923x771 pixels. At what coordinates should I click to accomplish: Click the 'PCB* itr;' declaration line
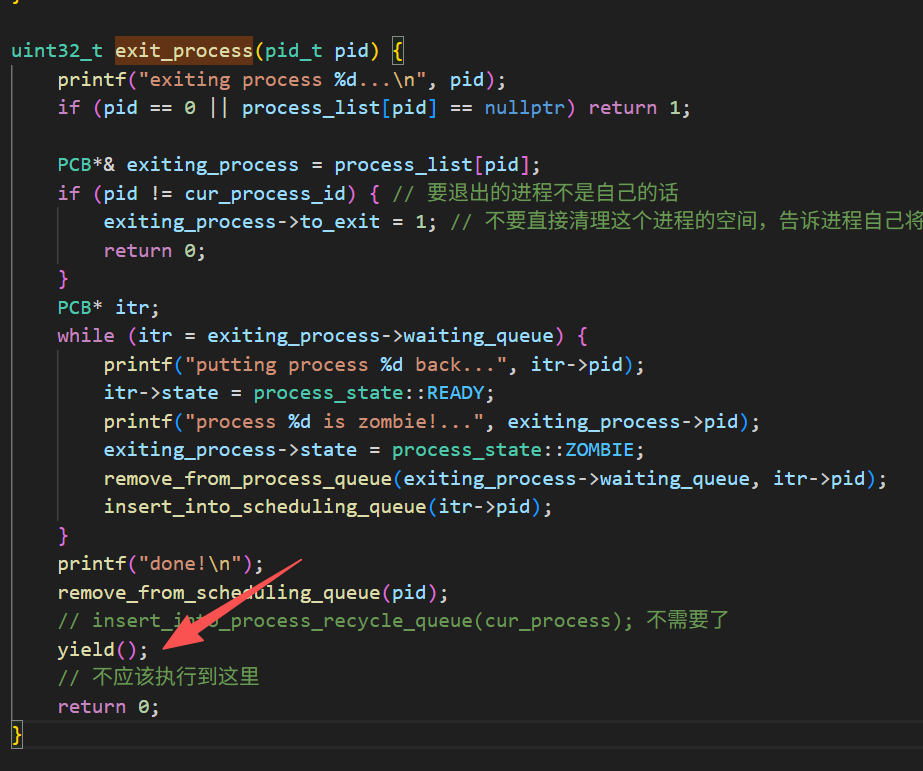point(108,307)
